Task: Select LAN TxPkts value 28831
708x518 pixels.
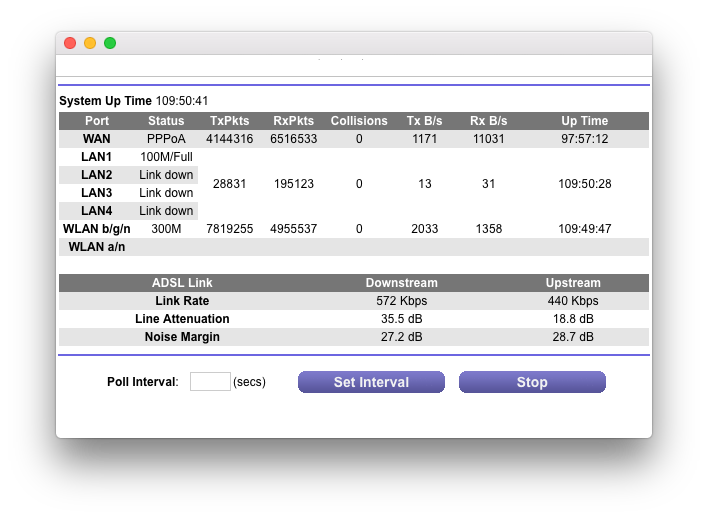Action: (x=229, y=184)
